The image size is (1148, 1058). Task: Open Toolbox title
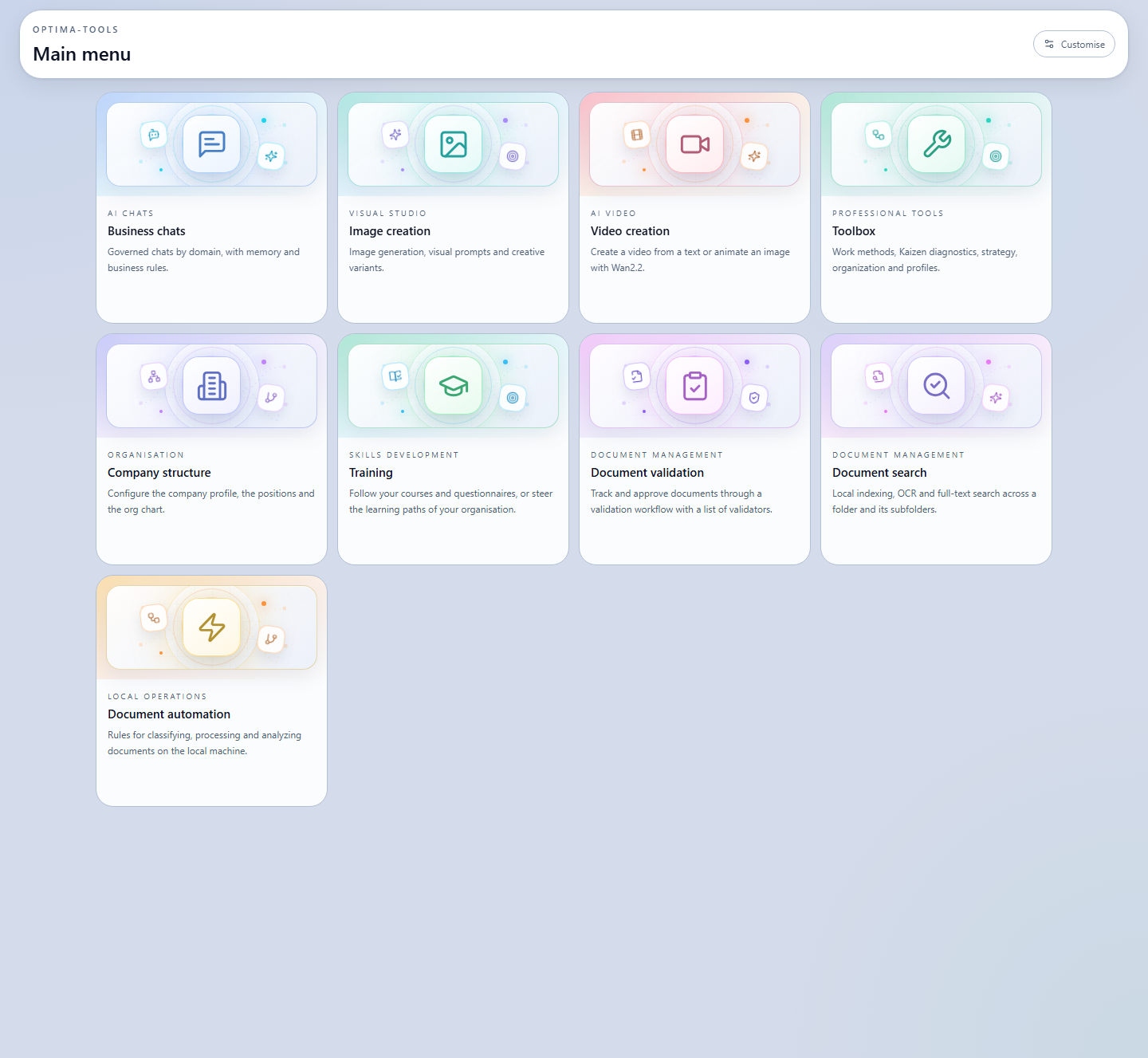(854, 231)
